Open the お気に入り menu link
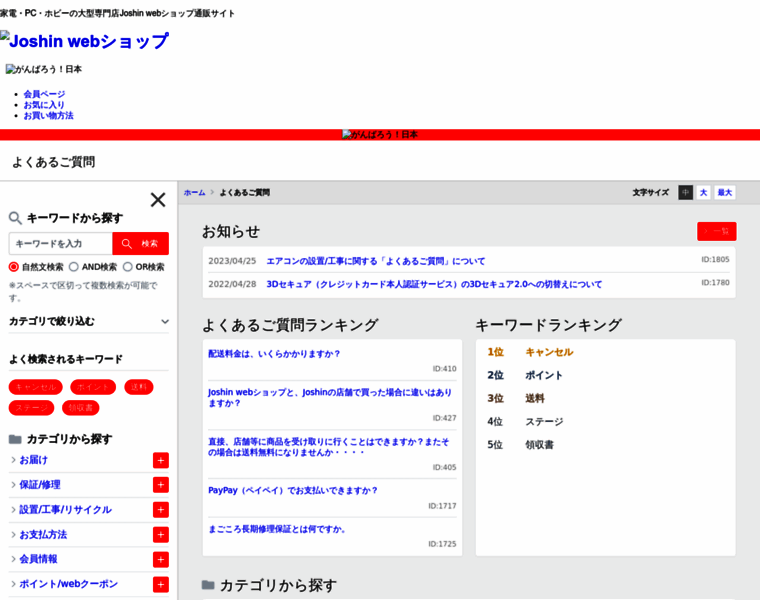Viewport: 760px width, 600px height. tap(44, 105)
